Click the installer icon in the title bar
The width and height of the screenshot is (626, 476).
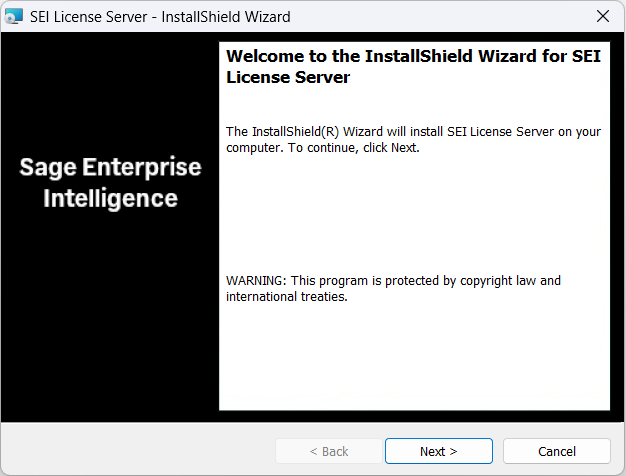click(14, 16)
